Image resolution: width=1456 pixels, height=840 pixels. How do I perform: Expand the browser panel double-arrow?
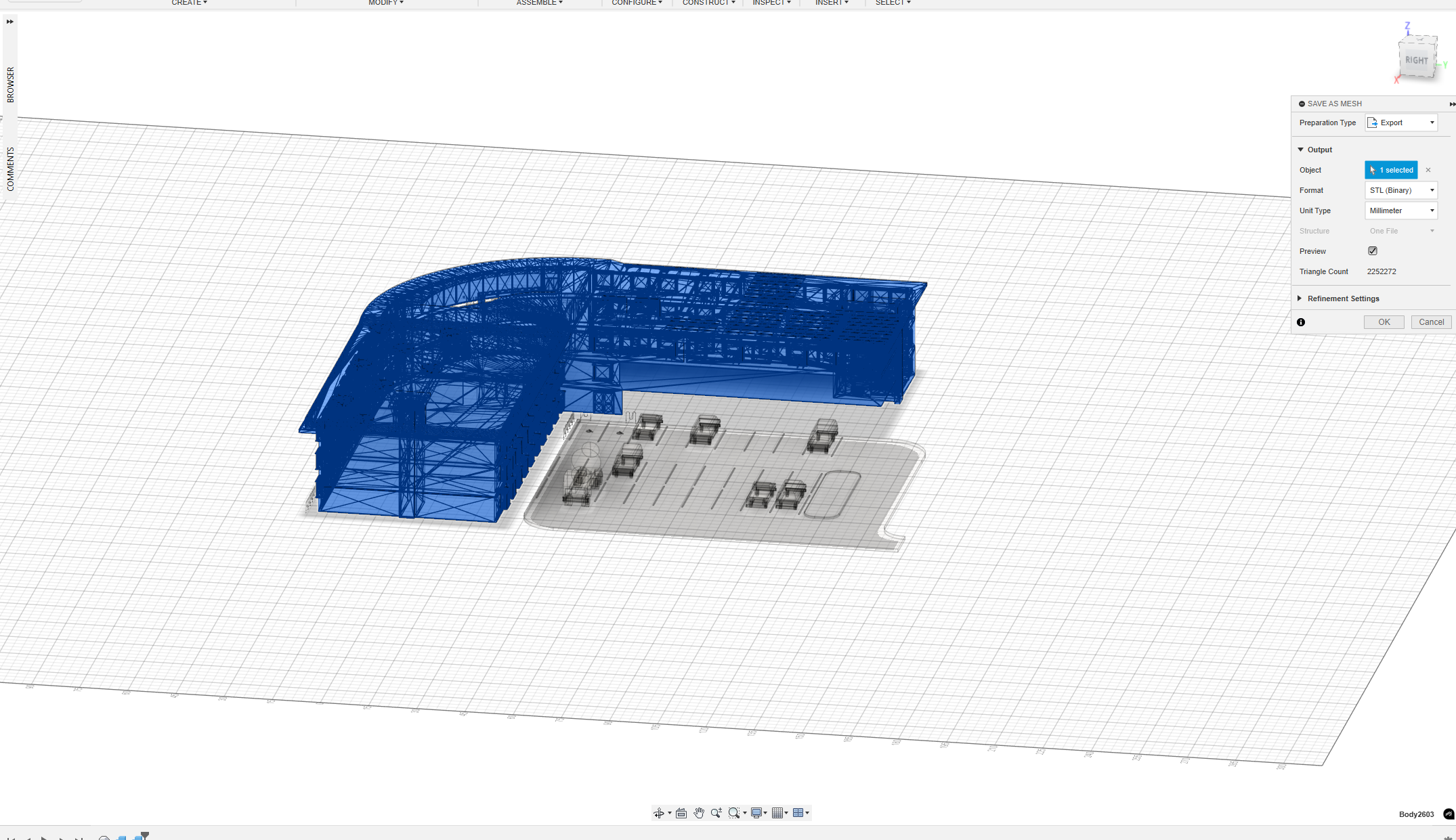(x=9, y=22)
